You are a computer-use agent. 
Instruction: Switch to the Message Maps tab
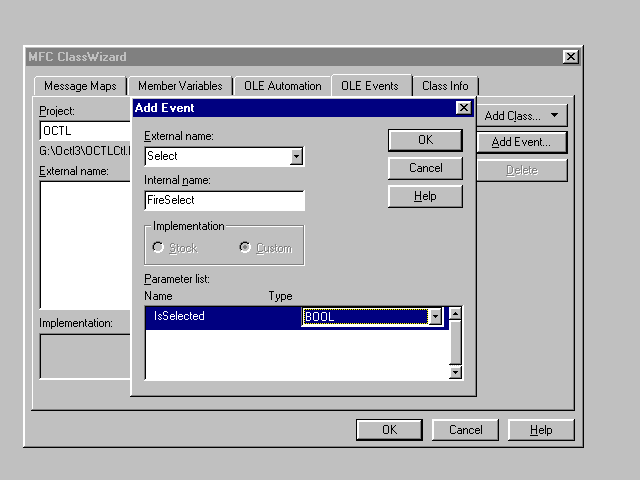point(80,86)
